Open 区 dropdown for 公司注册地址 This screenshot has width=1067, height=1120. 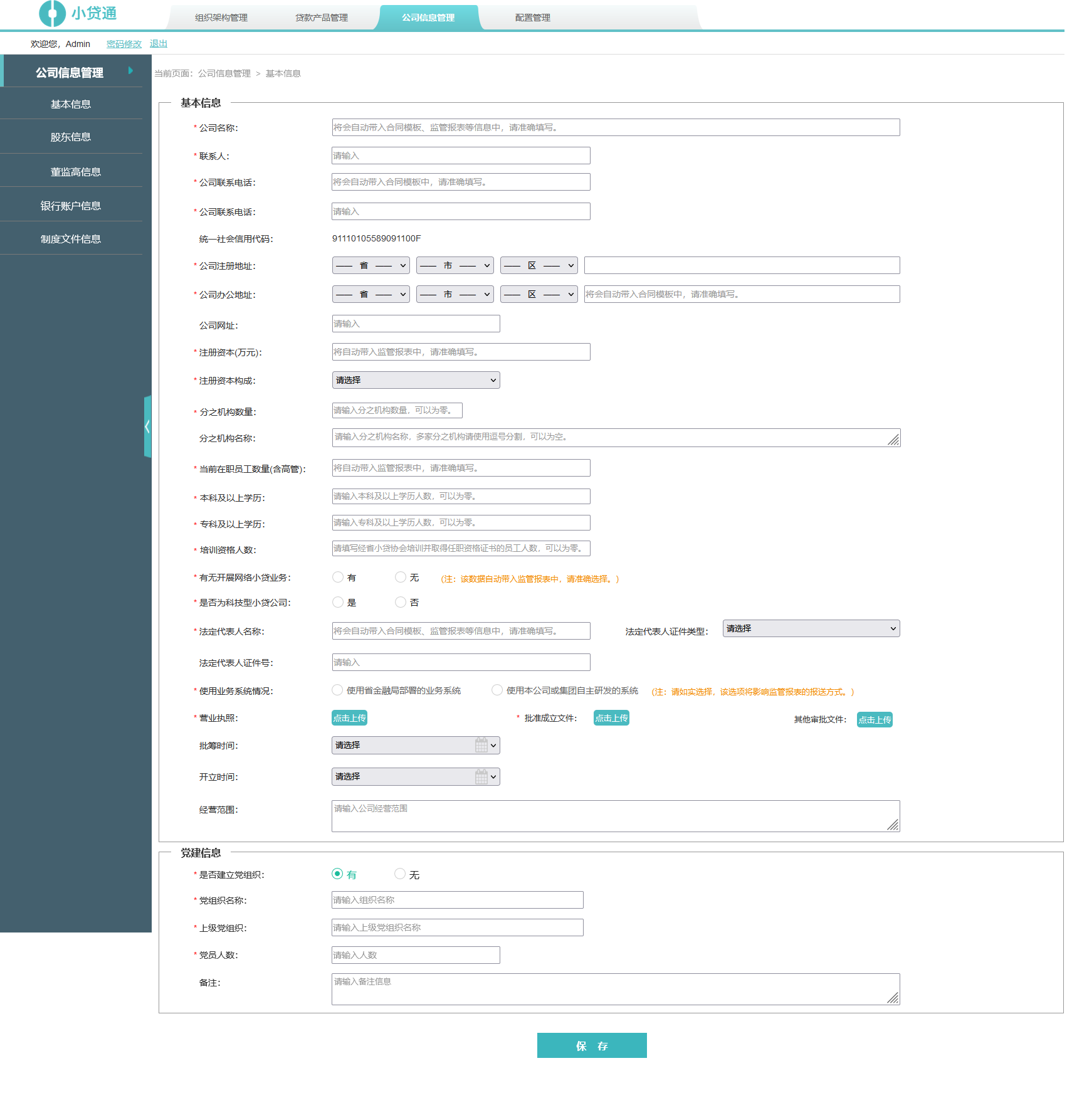tap(539, 265)
